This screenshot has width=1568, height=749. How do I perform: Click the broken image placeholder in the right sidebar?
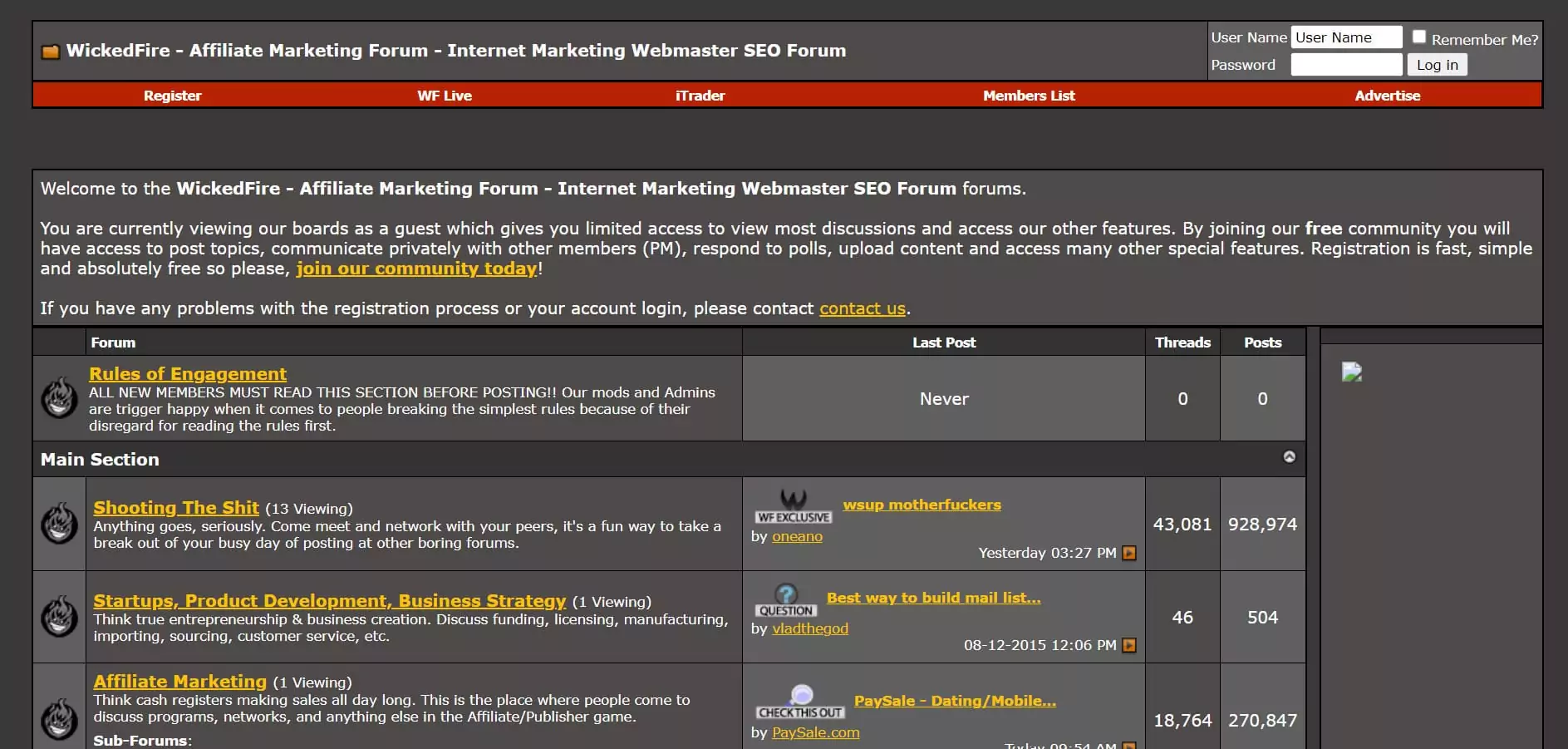[x=1353, y=373]
